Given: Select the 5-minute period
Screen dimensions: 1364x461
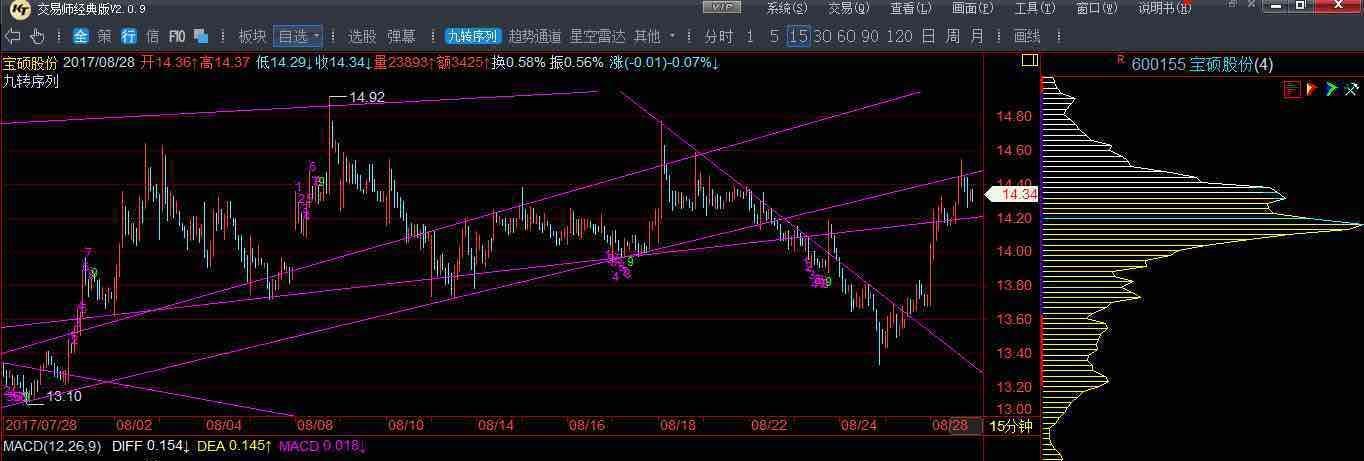Looking at the screenshot, I should pyautogui.click(x=775, y=36).
